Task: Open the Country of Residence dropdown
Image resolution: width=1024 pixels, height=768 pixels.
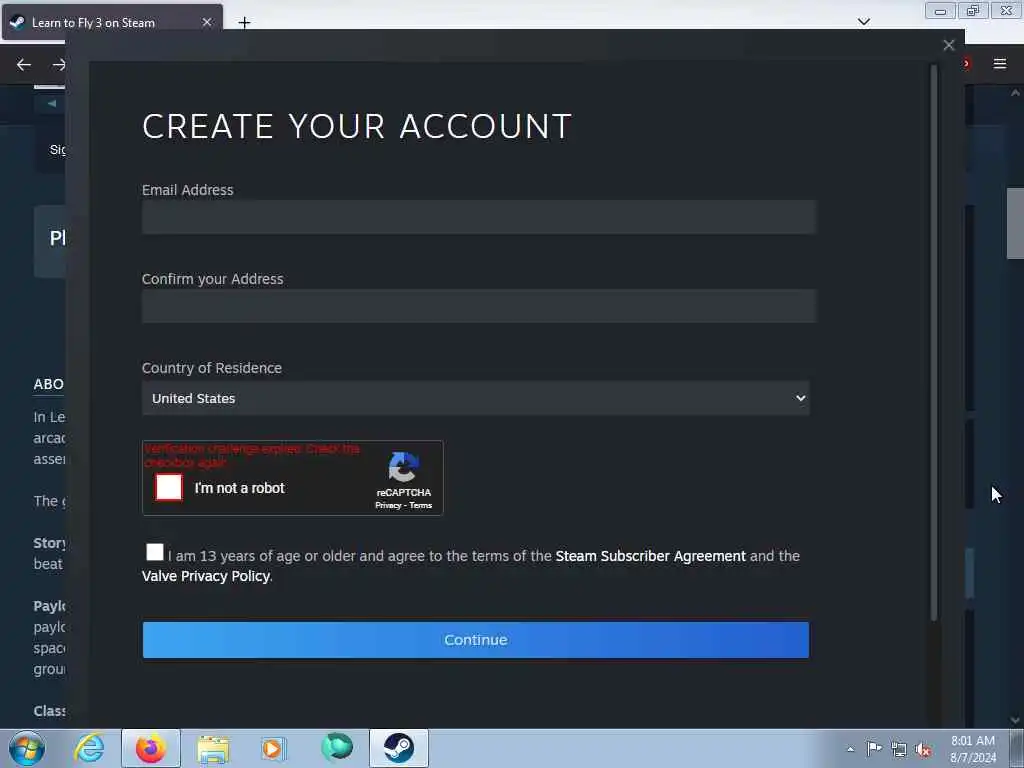Action: click(x=475, y=398)
